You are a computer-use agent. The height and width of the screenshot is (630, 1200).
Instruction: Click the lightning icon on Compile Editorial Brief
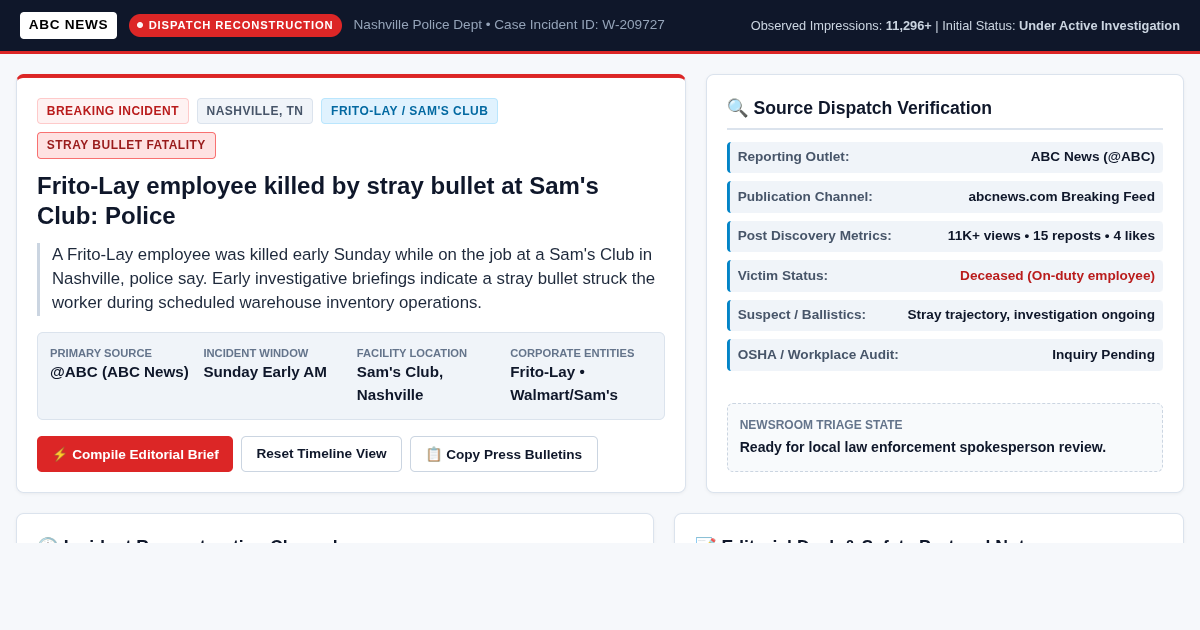click(x=60, y=454)
